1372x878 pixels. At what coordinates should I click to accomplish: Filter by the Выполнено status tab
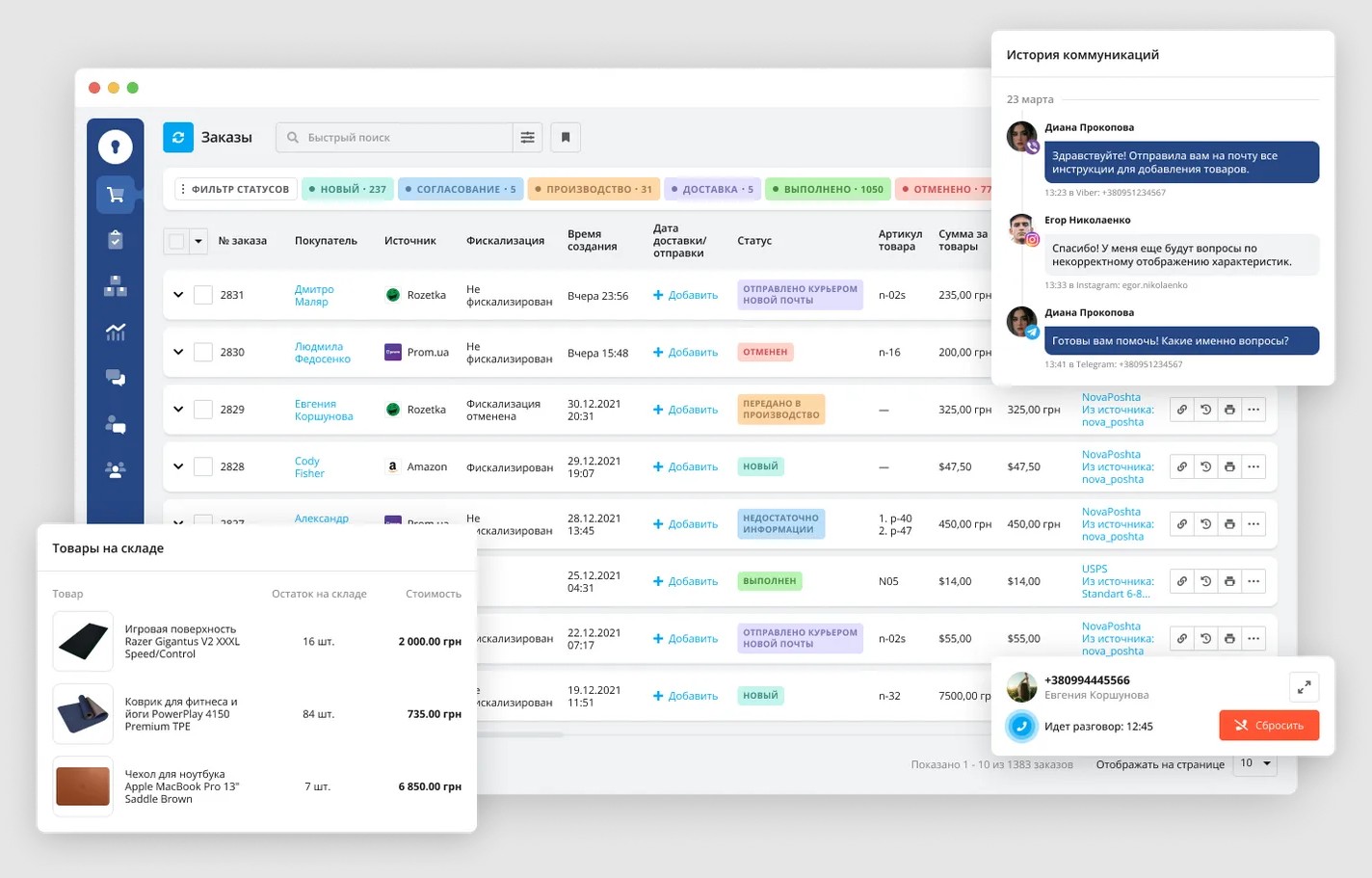pyautogui.click(x=828, y=189)
